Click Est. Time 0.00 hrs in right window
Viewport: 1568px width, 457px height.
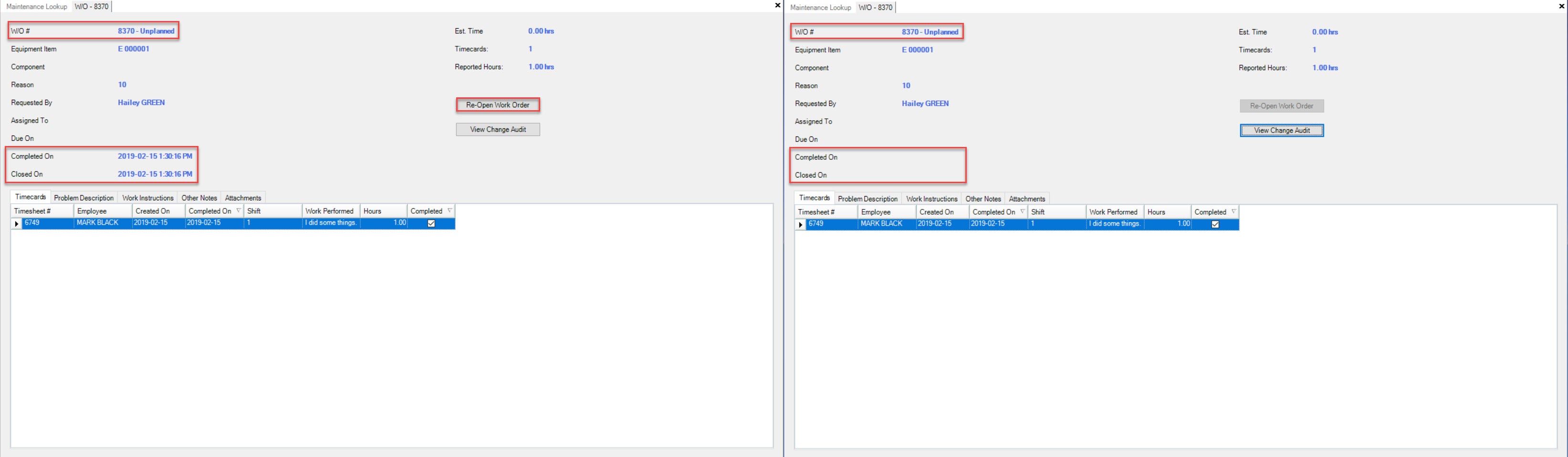1325,32
